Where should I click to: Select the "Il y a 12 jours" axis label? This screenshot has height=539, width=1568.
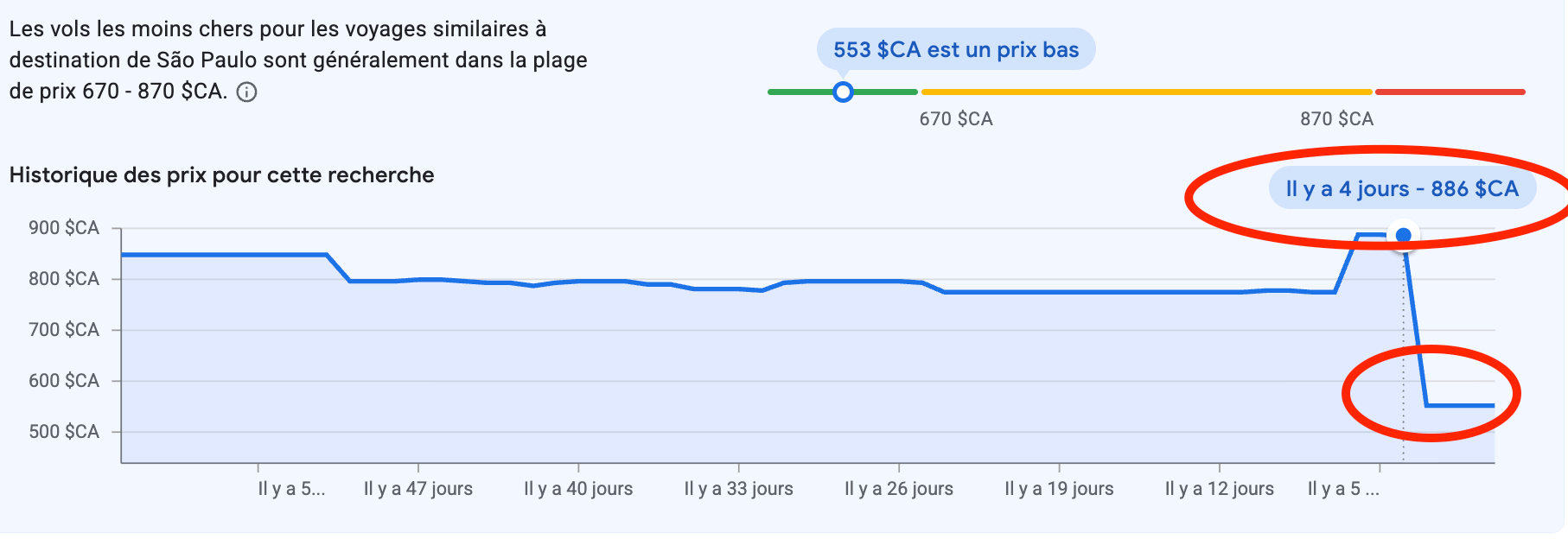click(1219, 489)
